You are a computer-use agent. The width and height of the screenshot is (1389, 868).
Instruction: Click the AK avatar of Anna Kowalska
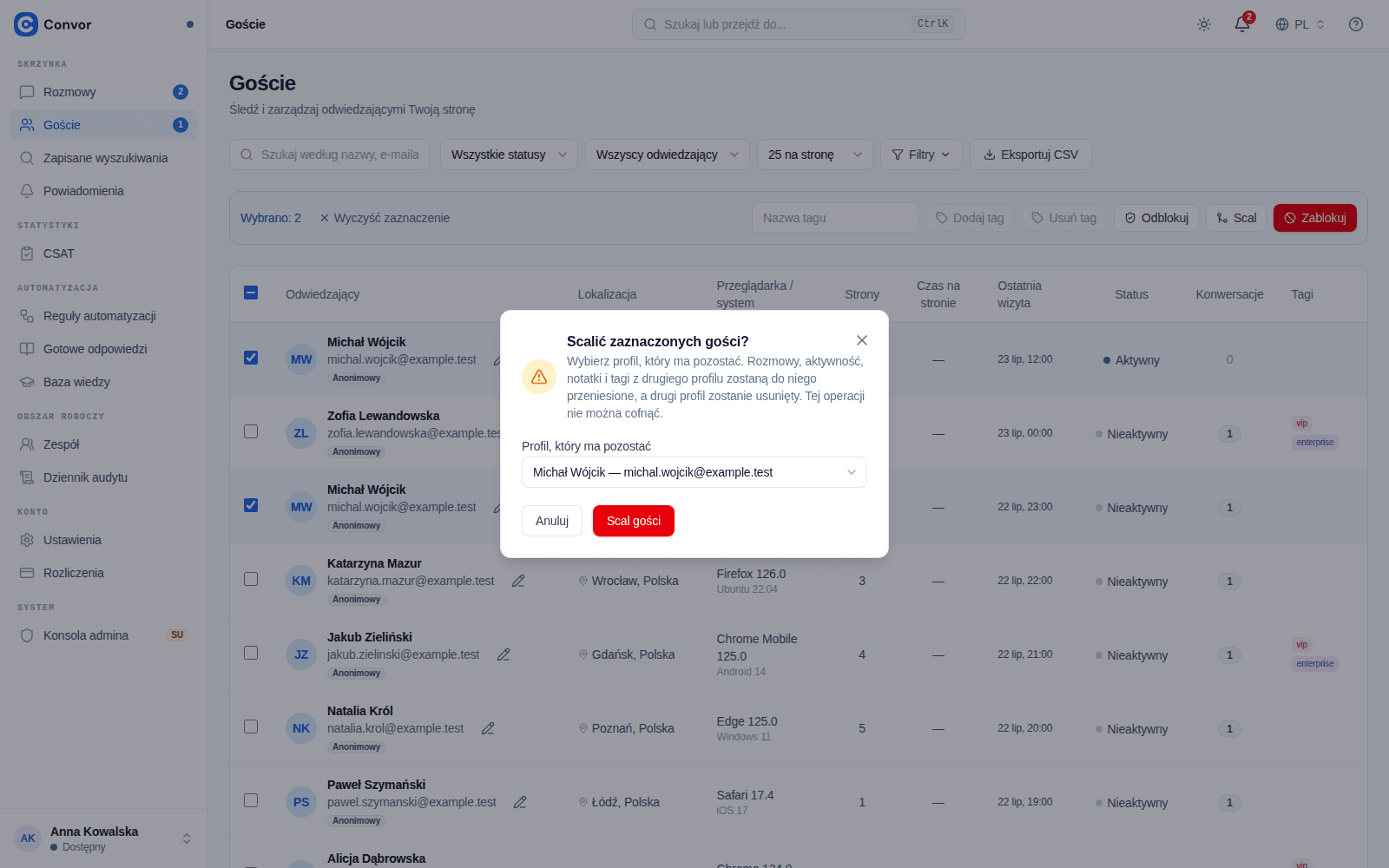[x=28, y=838]
